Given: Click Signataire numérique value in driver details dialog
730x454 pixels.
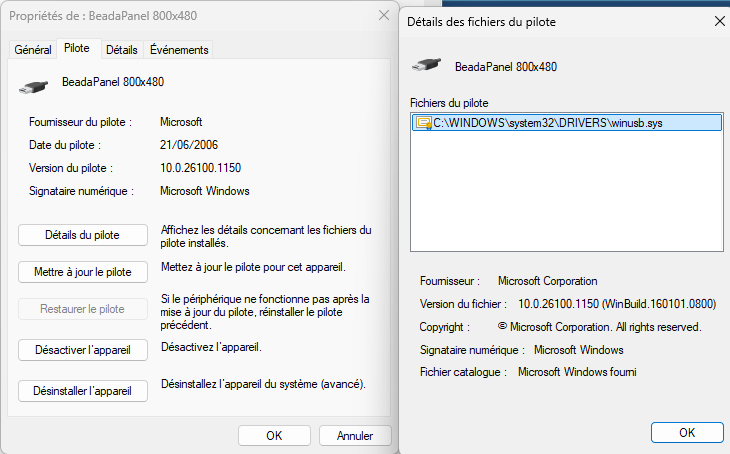Looking at the screenshot, I should (x=579, y=350).
